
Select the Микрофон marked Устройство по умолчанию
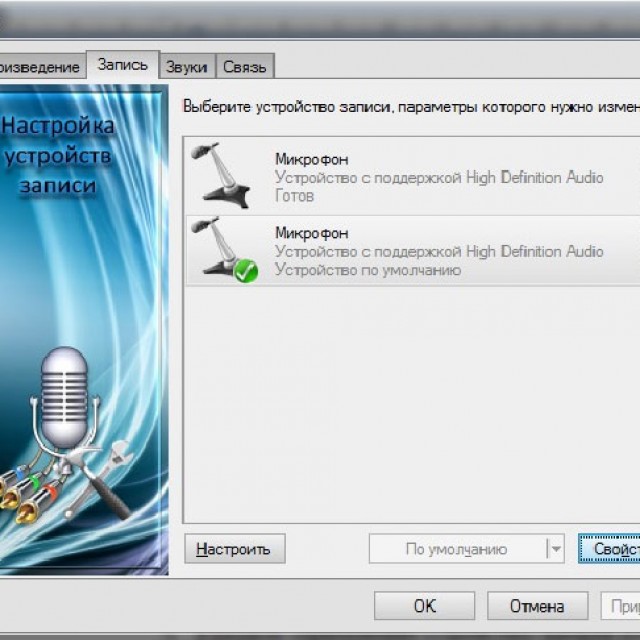pos(412,251)
